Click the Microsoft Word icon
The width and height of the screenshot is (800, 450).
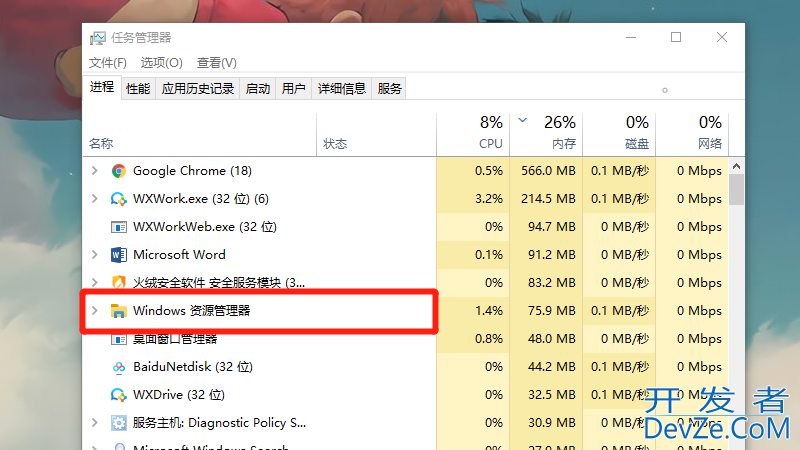[x=119, y=255]
